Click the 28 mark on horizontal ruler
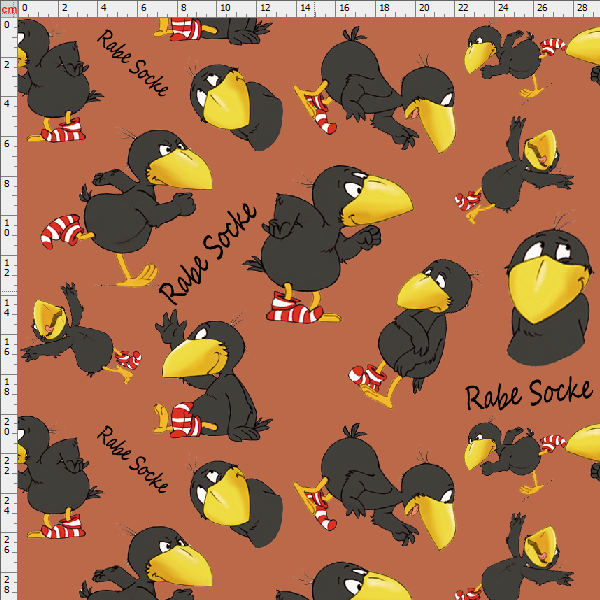 tap(581, 8)
